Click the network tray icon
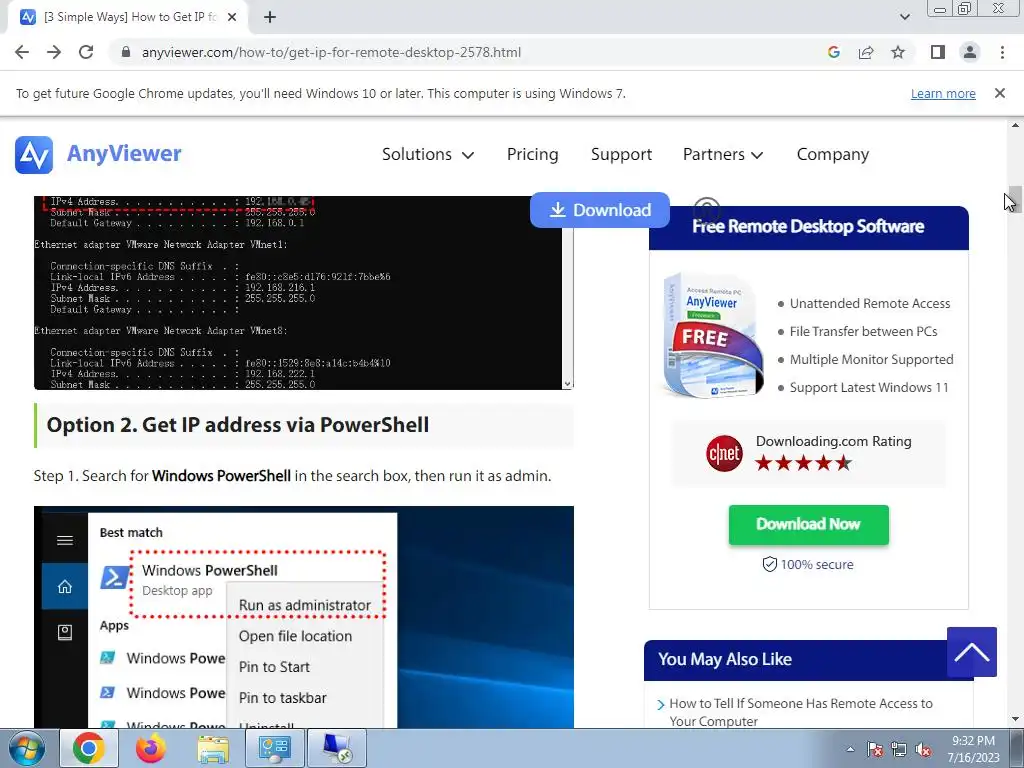Image resolution: width=1024 pixels, height=768 pixels. point(899,749)
